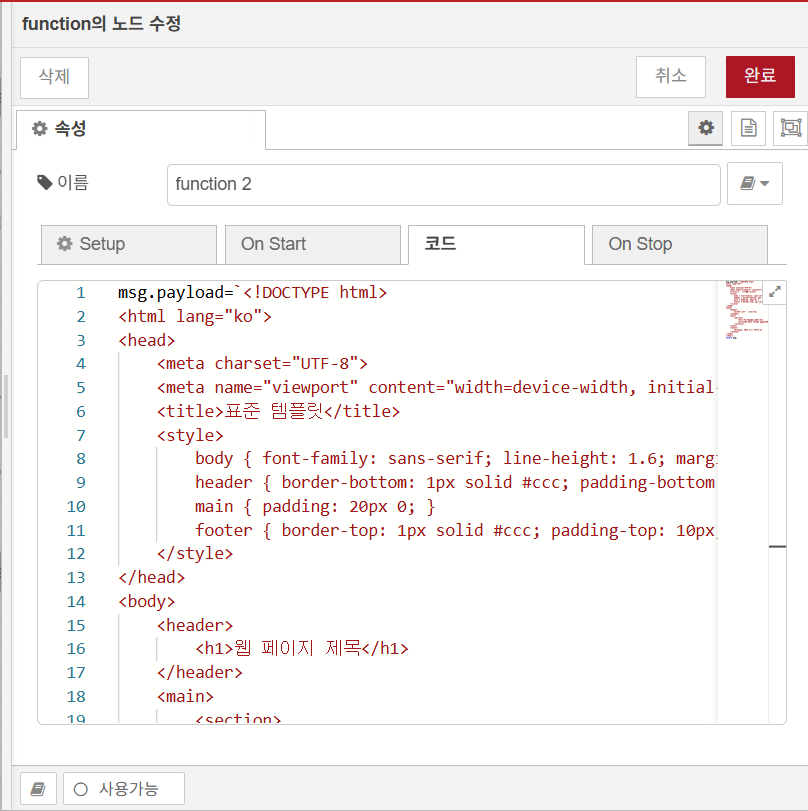This screenshot has height=811, width=808.
Task: Open node description document icon
Action: 748,128
